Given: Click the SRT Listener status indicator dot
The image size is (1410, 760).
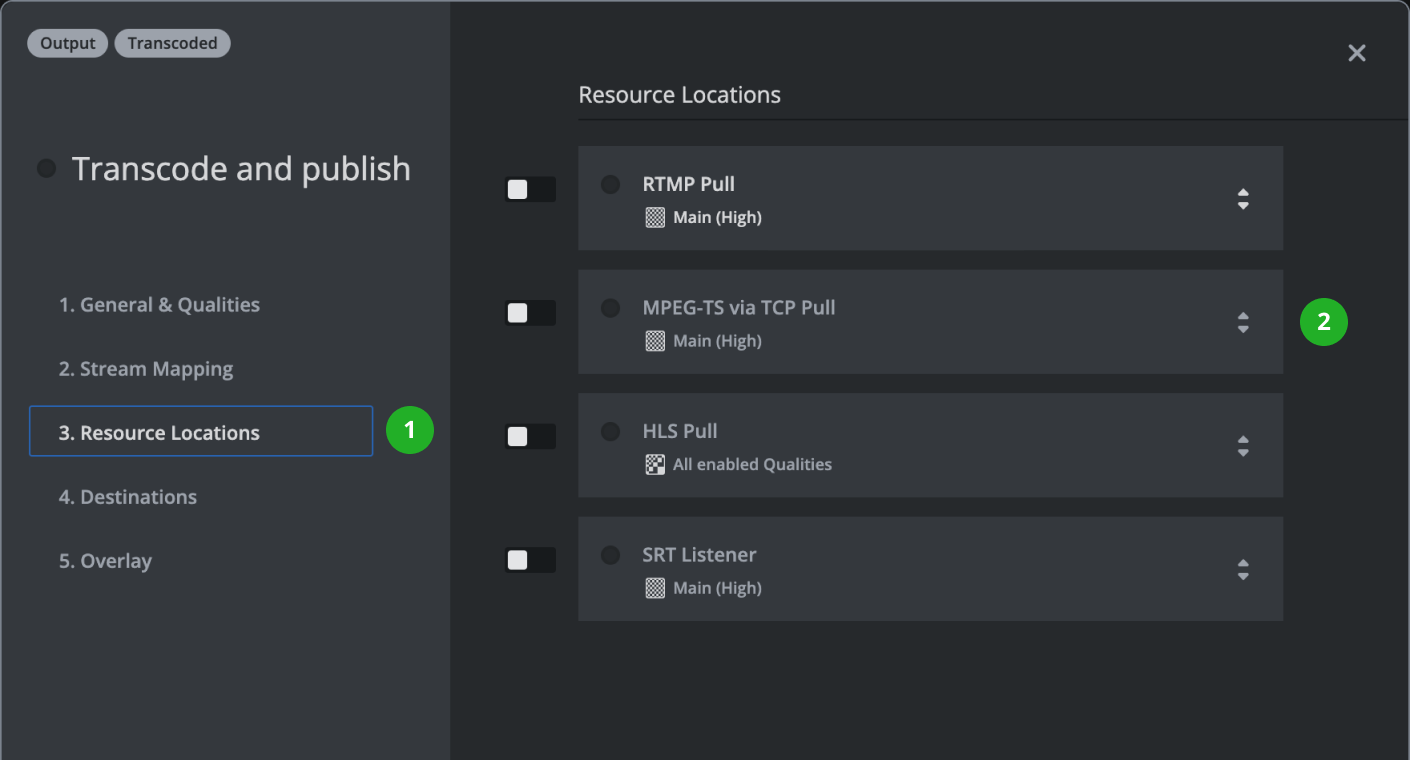Looking at the screenshot, I should click(610, 555).
